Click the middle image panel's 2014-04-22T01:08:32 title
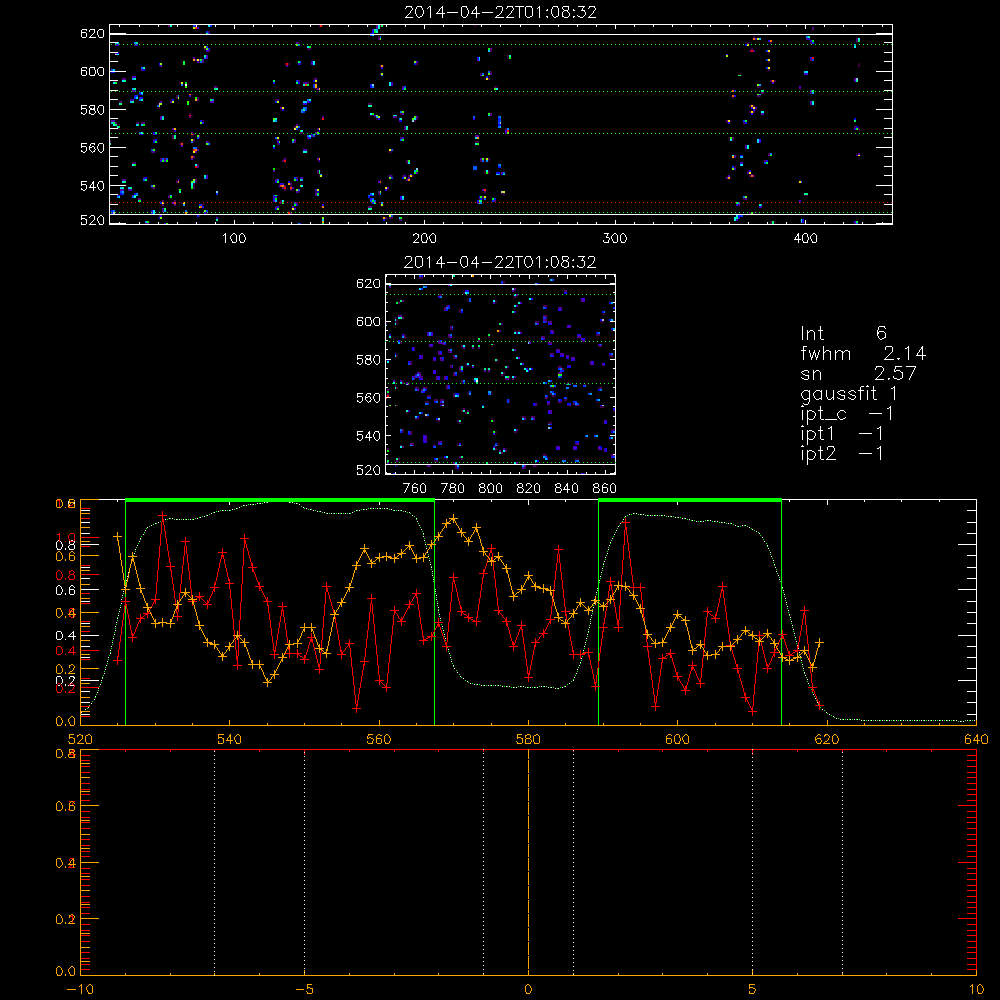 (500, 262)
